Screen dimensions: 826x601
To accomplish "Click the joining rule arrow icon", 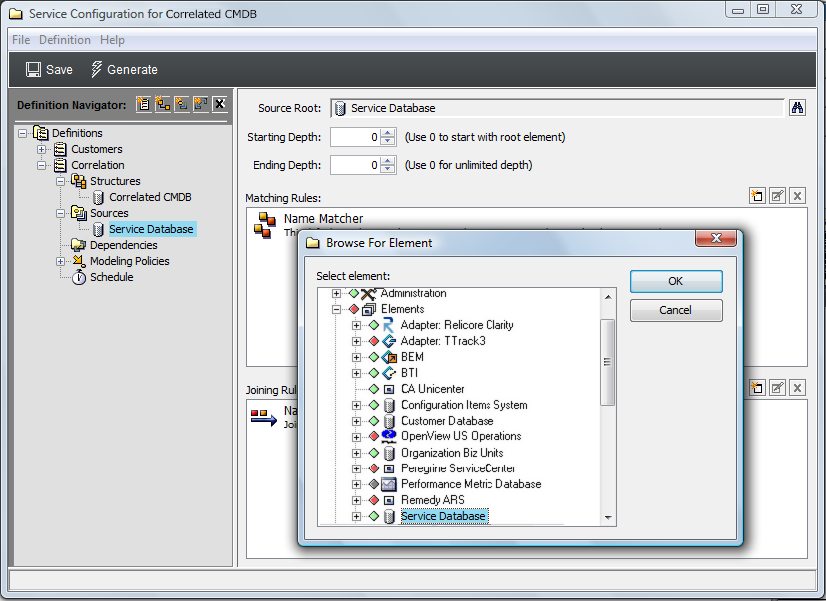I will click(x=264, y=417).
